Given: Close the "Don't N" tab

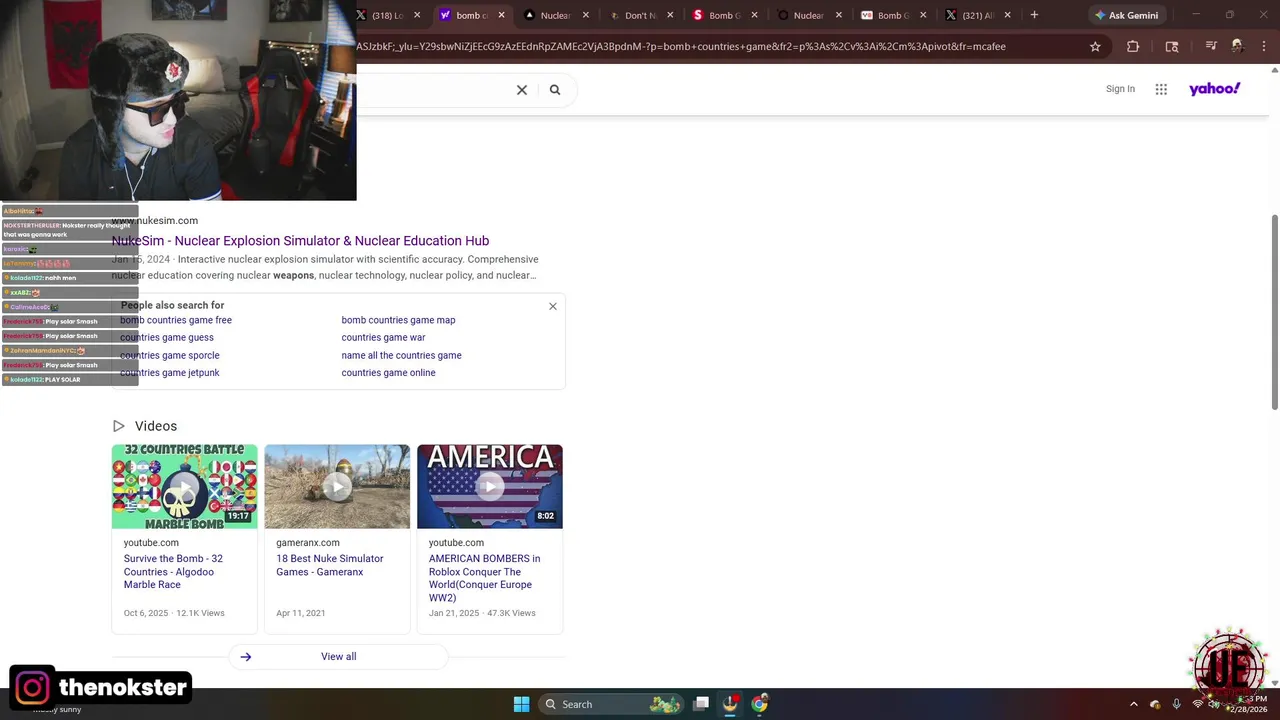Looking at the screenshot, I should coord(670,15).
